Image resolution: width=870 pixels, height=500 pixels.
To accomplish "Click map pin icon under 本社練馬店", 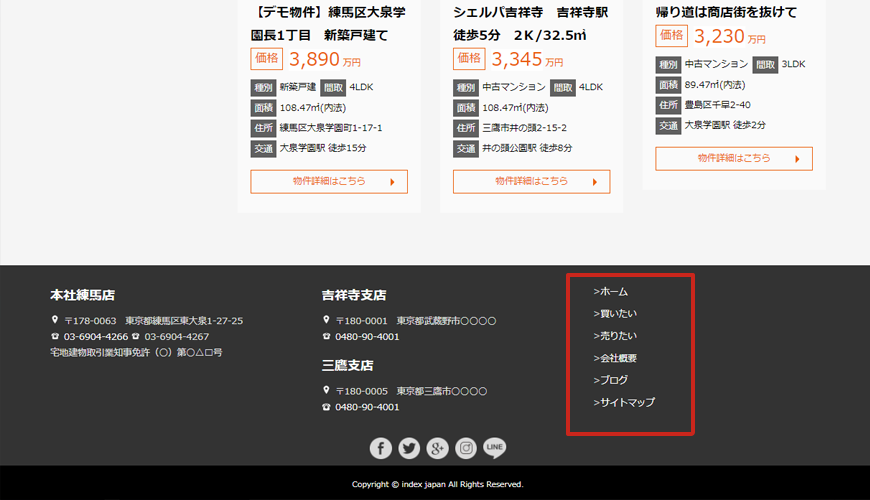I will click(x=55, y=321).
